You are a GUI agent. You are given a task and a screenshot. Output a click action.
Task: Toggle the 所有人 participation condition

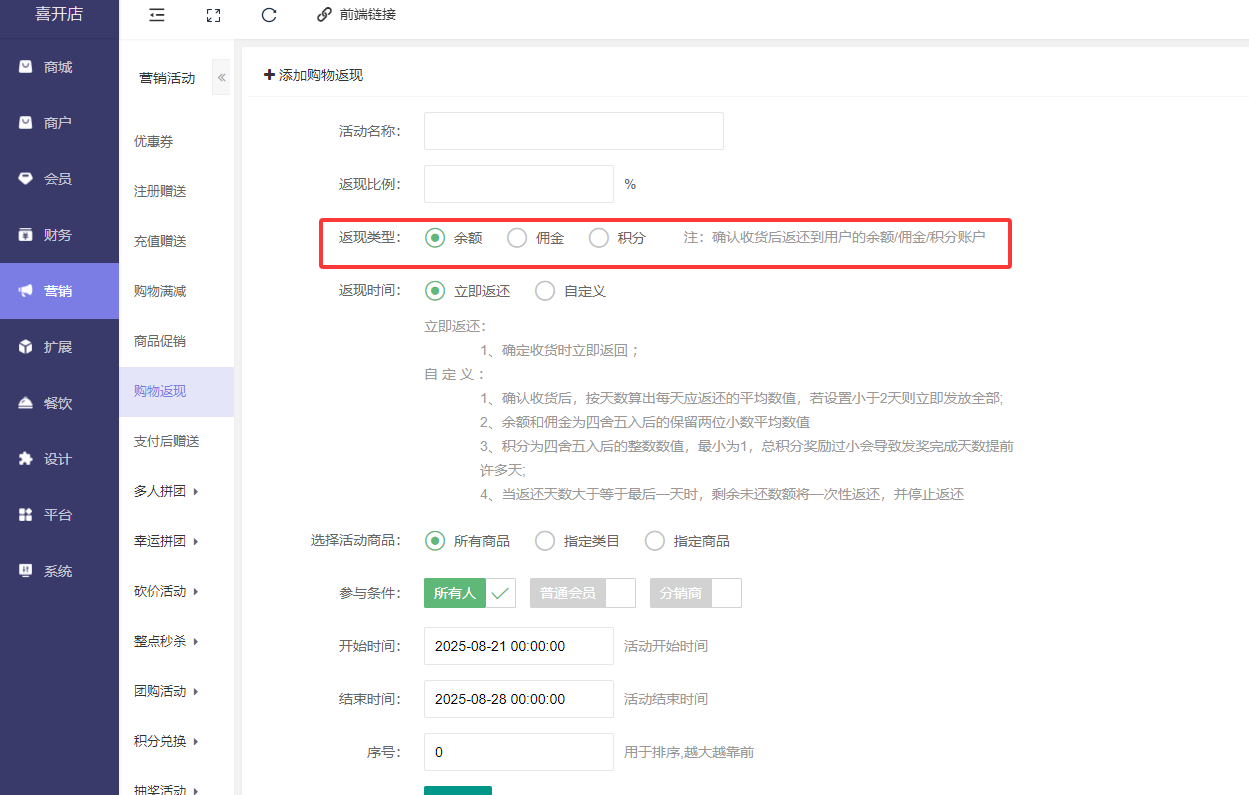470,593
